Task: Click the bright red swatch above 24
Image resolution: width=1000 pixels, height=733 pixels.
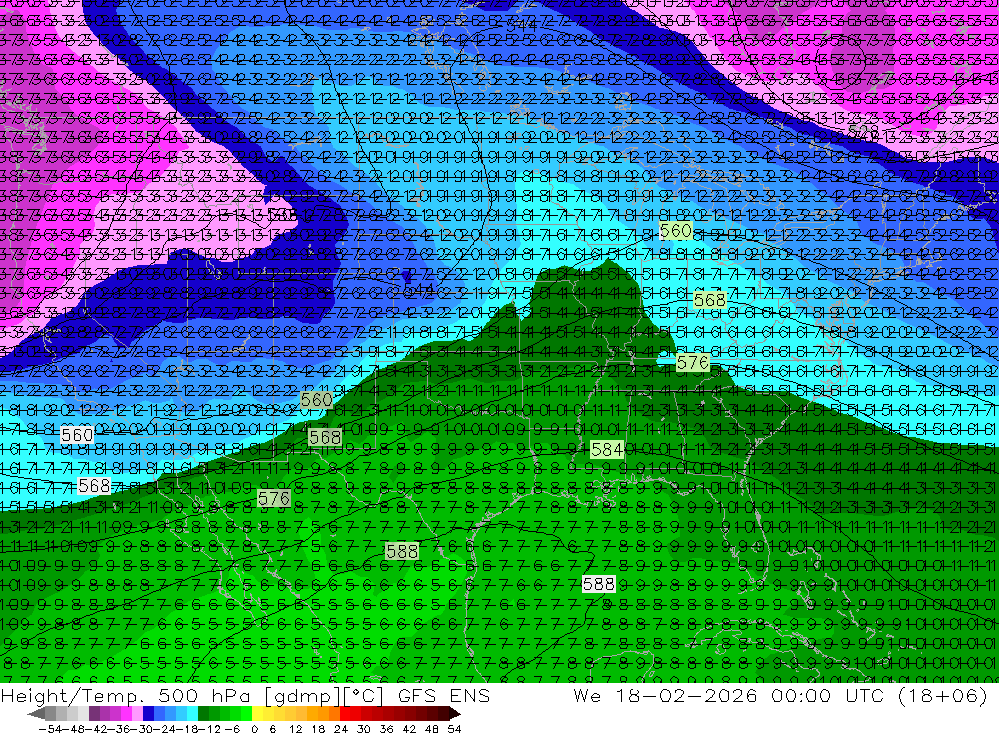Action: pyautogui.click(x=346, y=713)
